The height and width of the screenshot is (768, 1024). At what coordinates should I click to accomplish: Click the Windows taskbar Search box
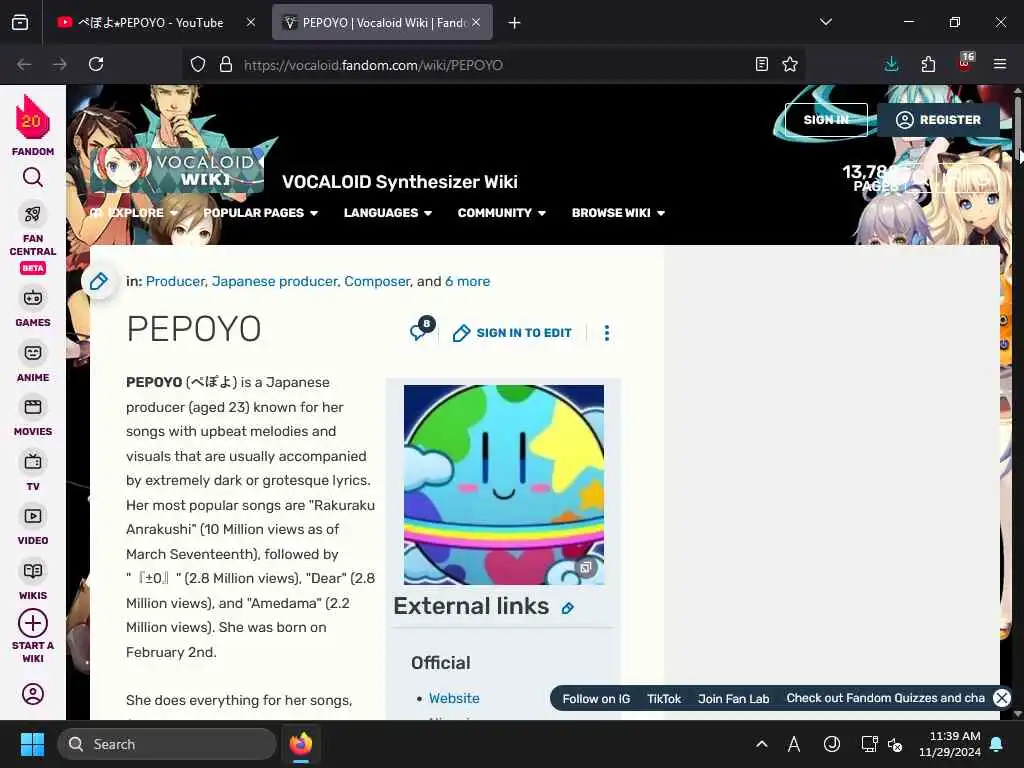(167, 744)
